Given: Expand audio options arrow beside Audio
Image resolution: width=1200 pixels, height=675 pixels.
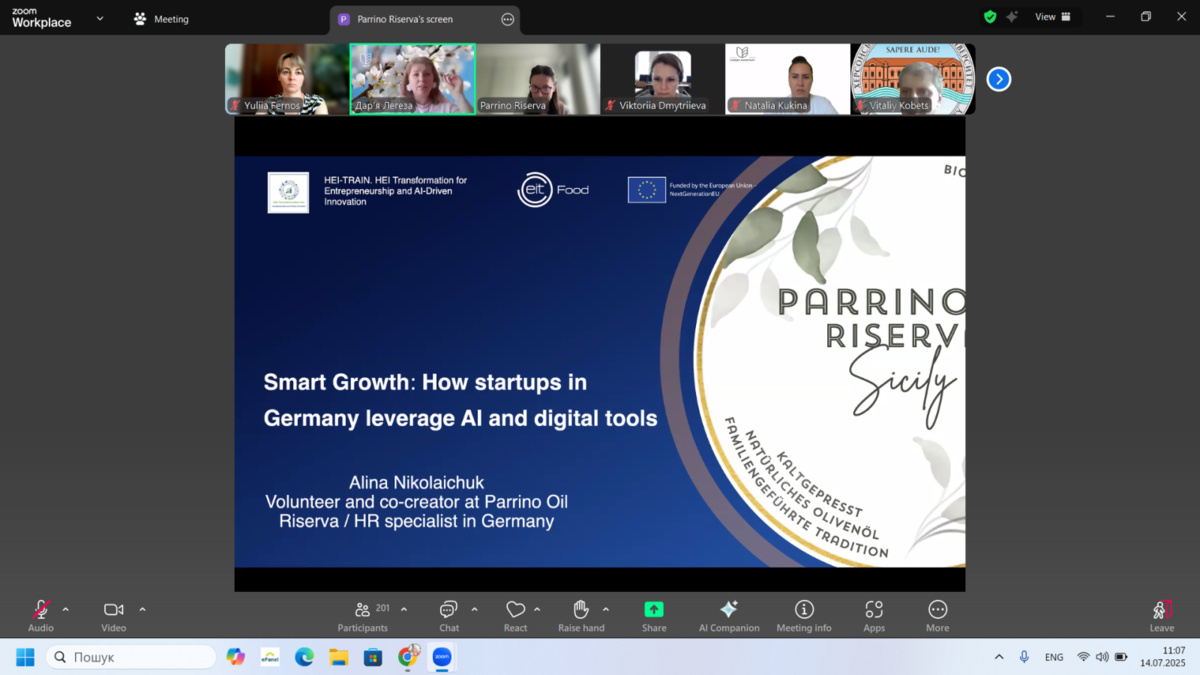Looking at the screenshot, I should (66, 609).
